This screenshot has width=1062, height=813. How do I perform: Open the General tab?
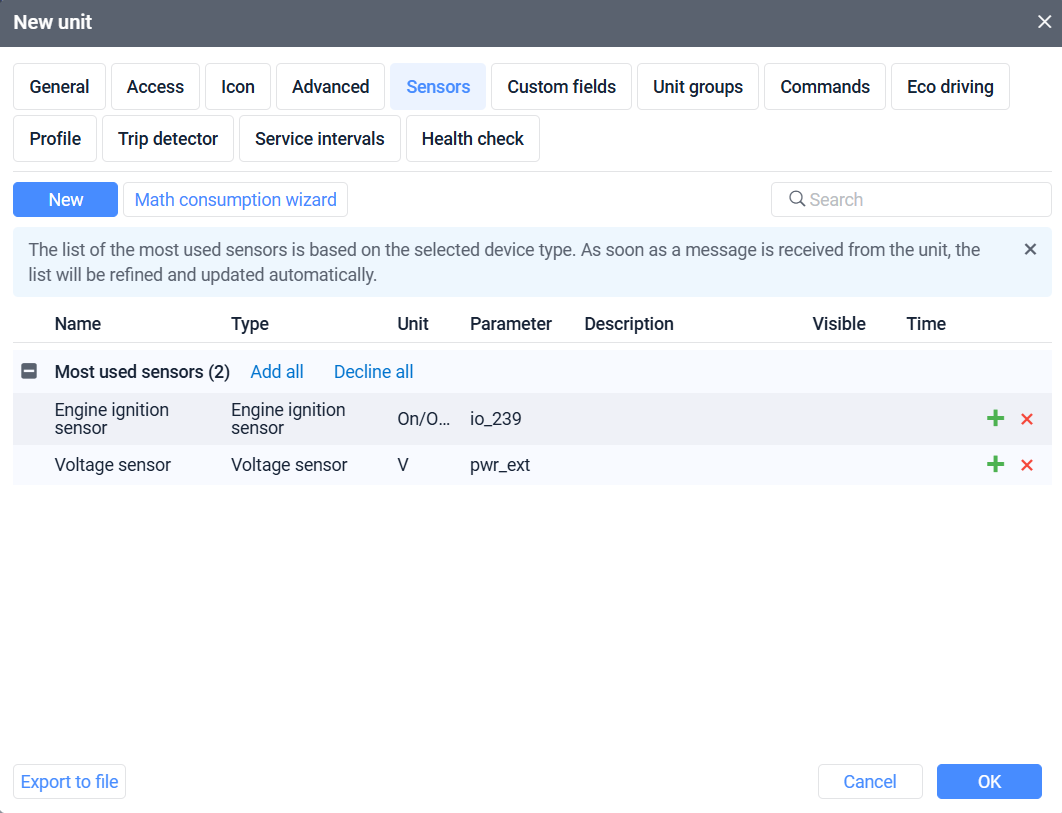(59, 87)
